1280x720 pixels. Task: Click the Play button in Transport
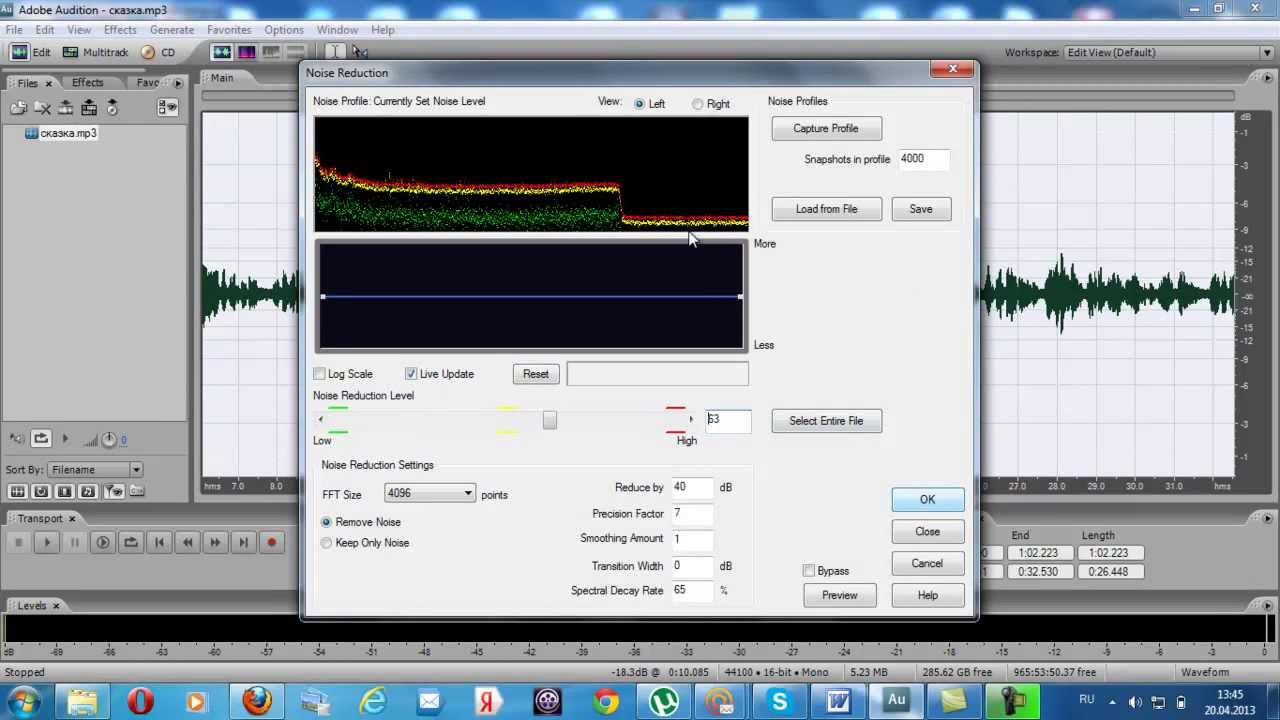point(46,542)
